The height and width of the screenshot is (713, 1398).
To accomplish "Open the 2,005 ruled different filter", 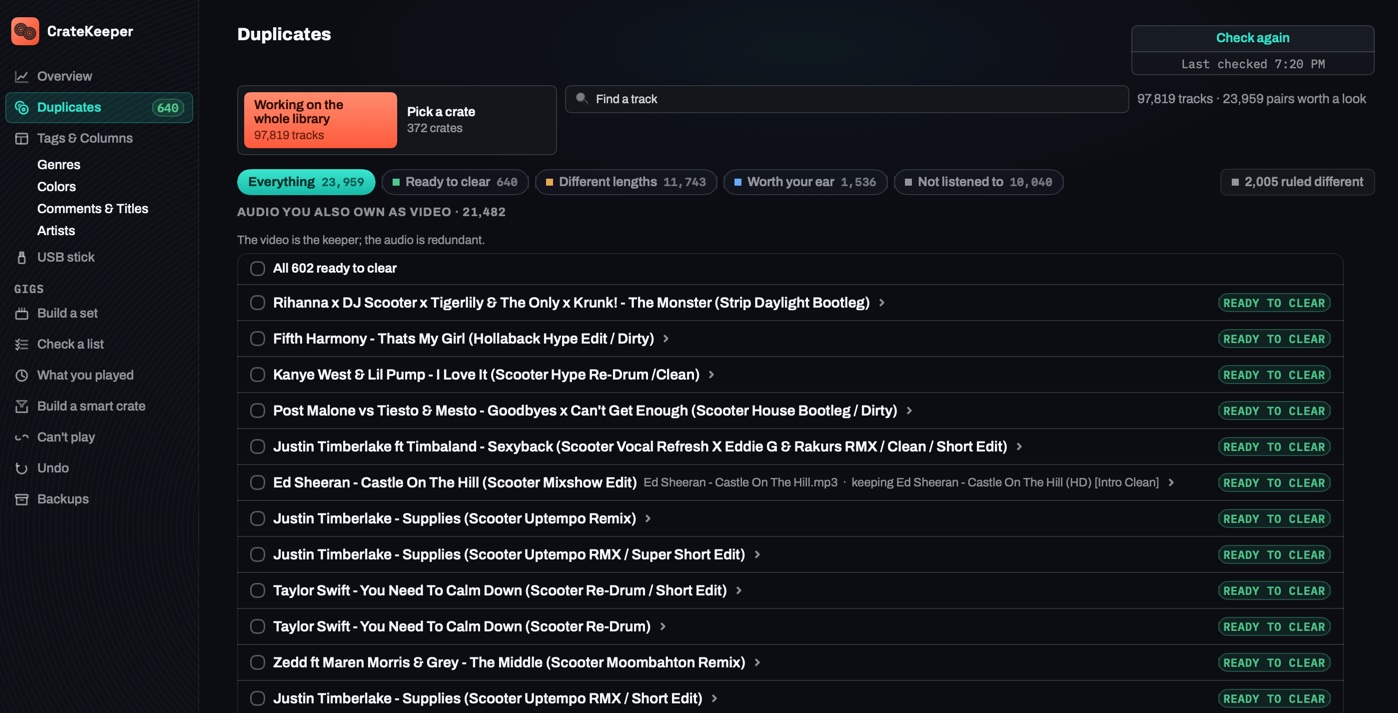I will pos(1297,182).
